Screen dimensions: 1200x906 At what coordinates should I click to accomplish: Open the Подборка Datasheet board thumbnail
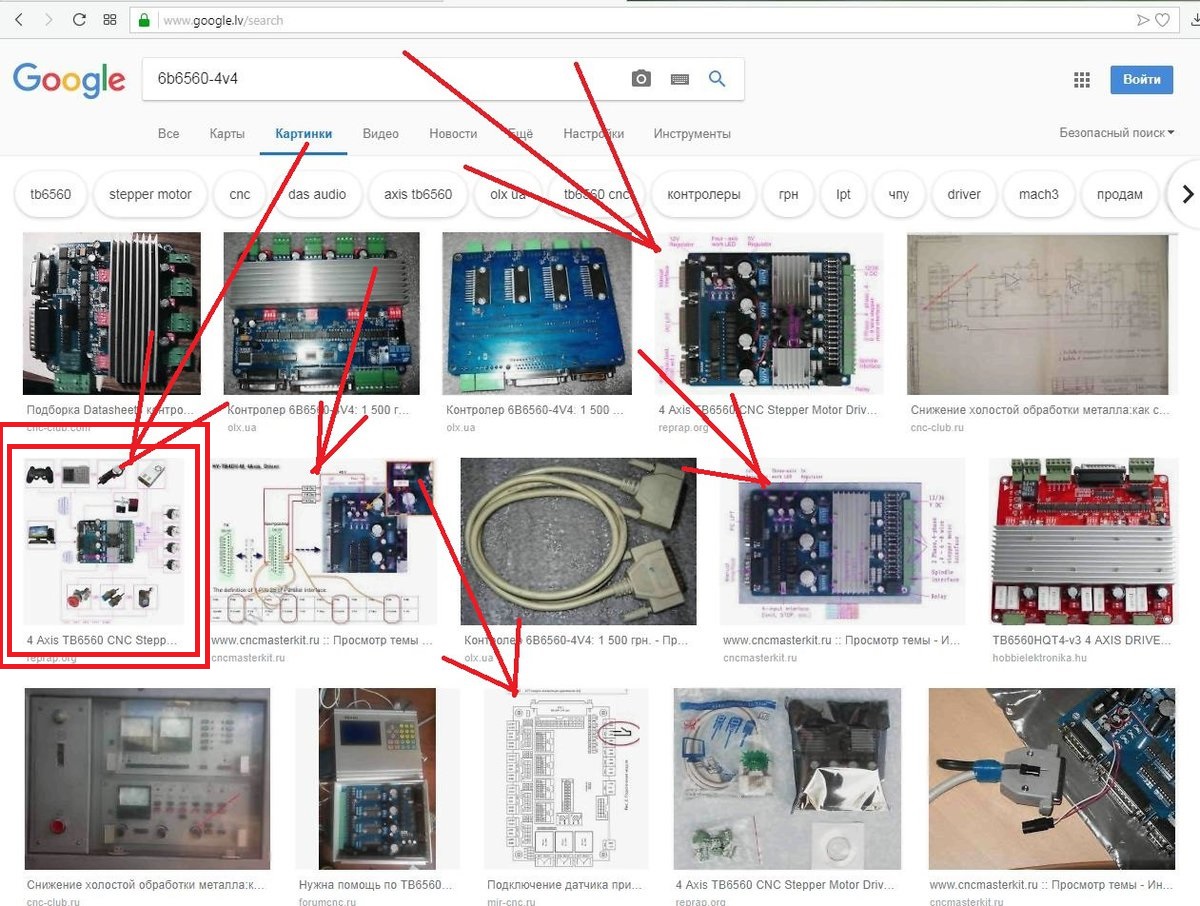click(112, 314)
